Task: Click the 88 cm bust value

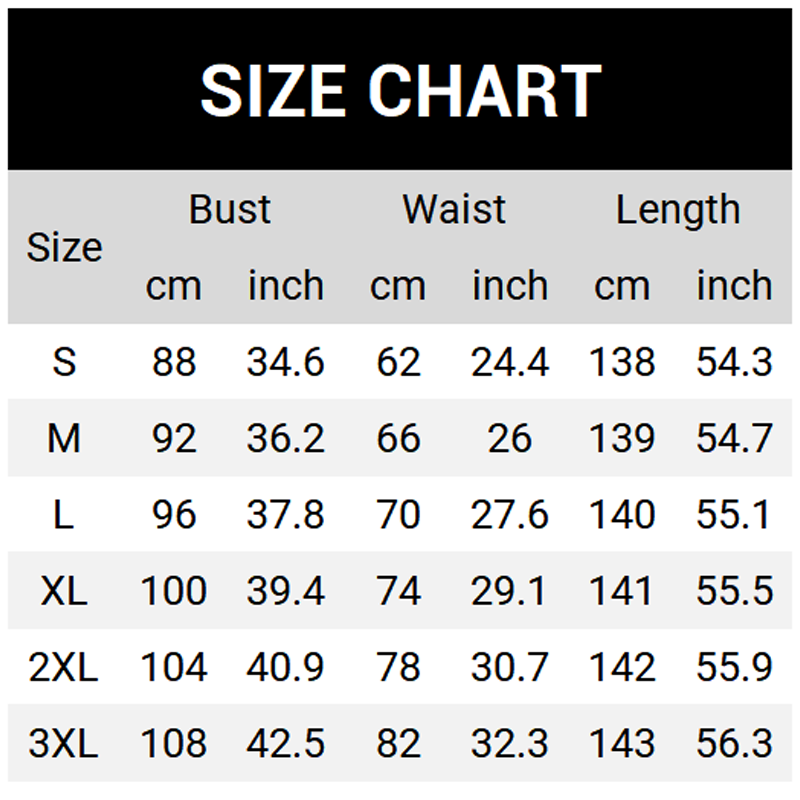Action: click(x=174, y=362)
